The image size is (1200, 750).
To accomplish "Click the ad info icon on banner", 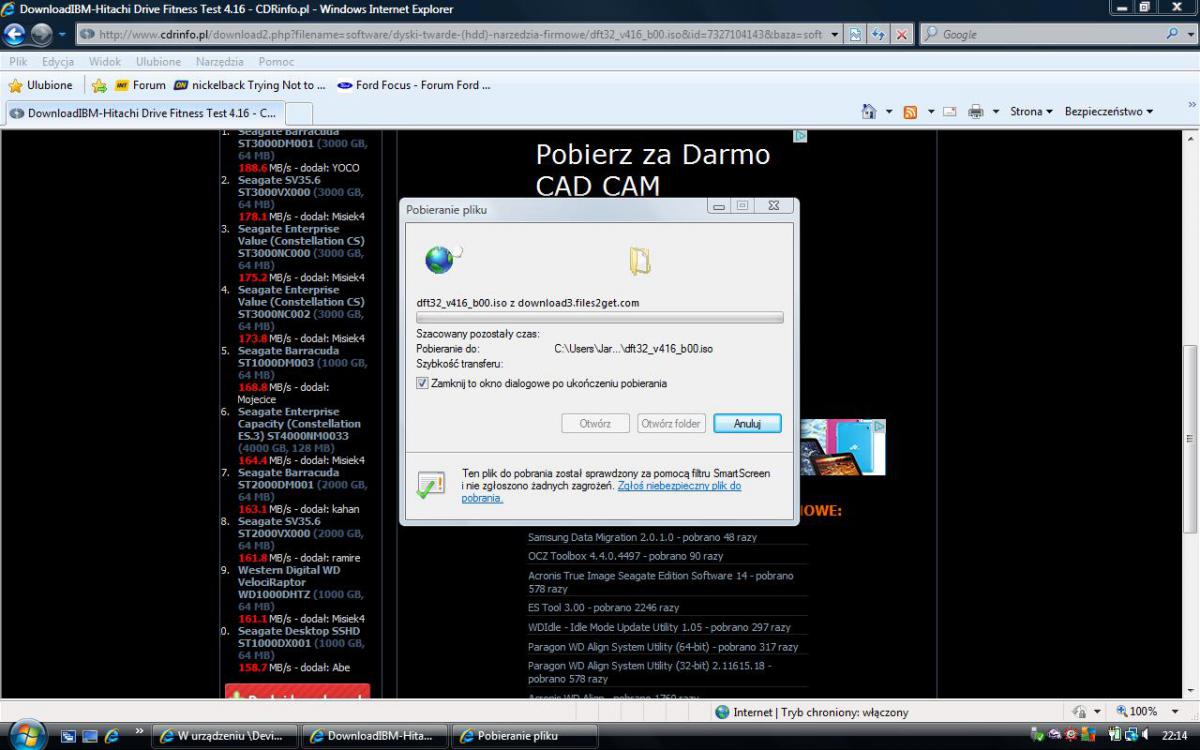I will tap(800, 136).
